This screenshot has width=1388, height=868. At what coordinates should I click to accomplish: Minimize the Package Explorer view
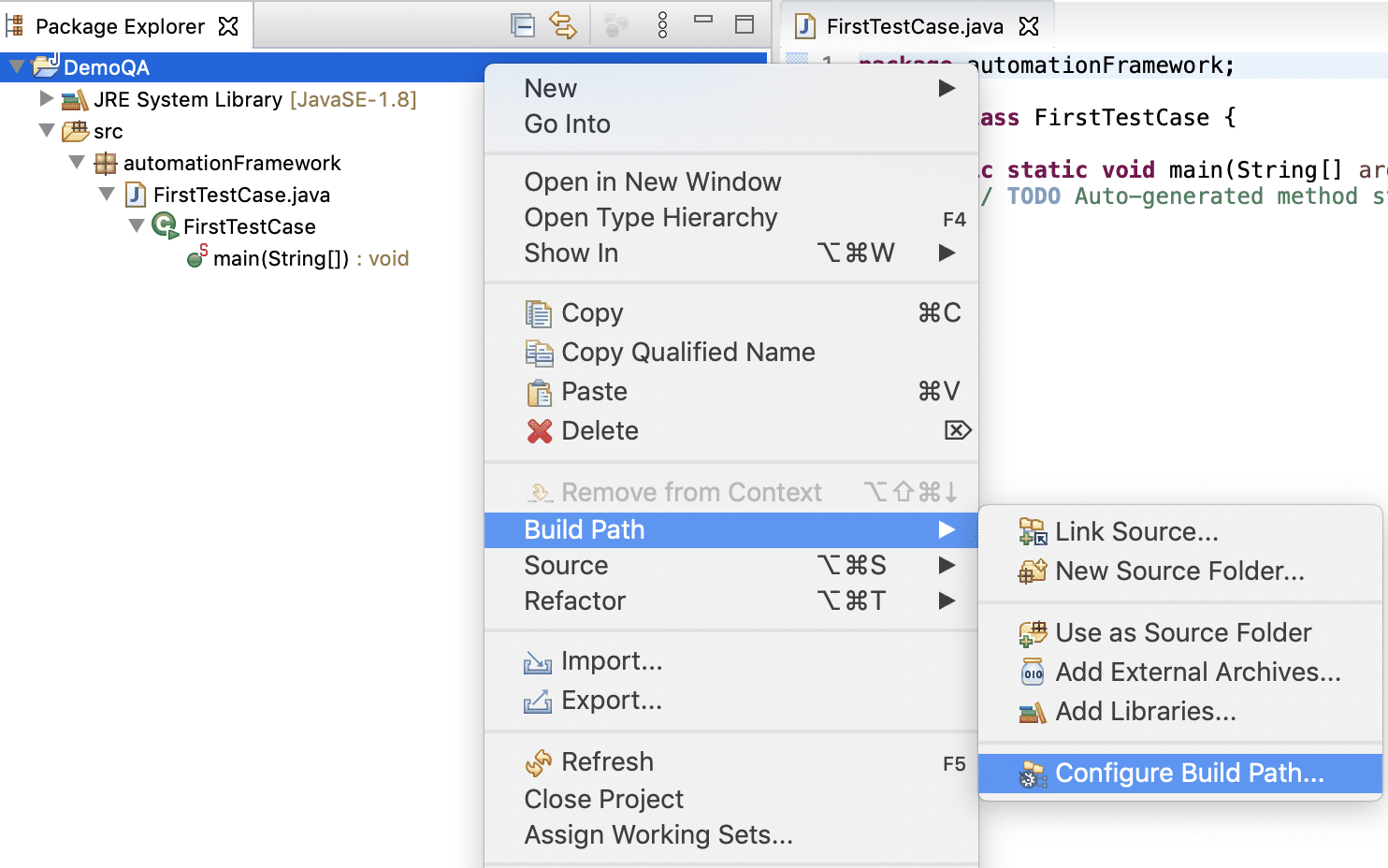coord(703,19)
